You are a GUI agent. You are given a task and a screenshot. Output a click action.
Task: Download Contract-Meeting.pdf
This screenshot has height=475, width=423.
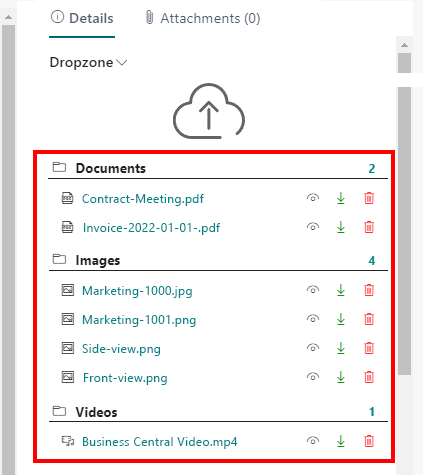[341, 198]
